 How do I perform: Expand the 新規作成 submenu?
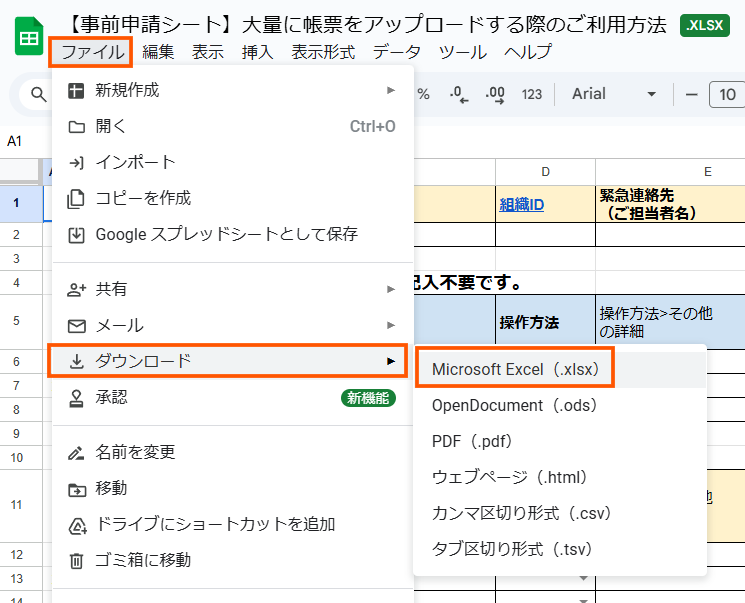click(230, 90)
